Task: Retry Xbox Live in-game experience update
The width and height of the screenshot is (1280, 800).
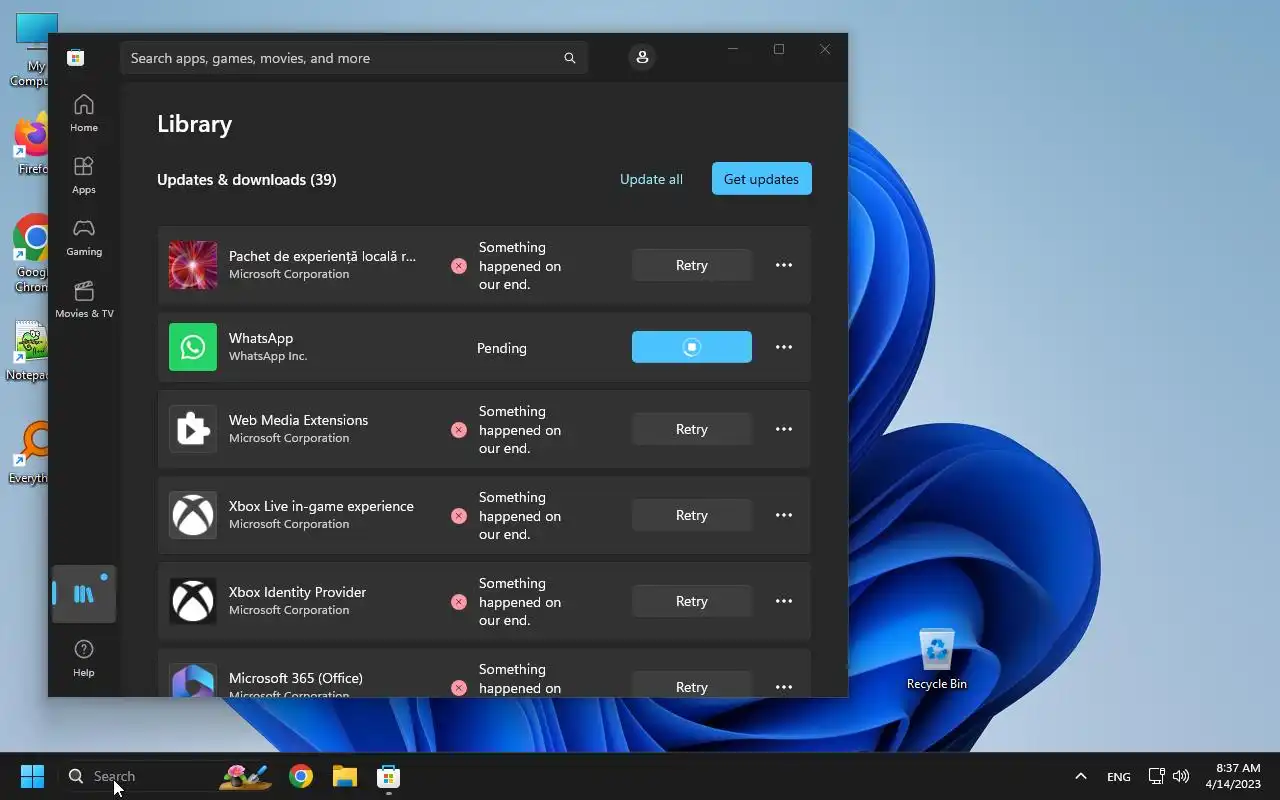Action: click(x=691, y=515)
